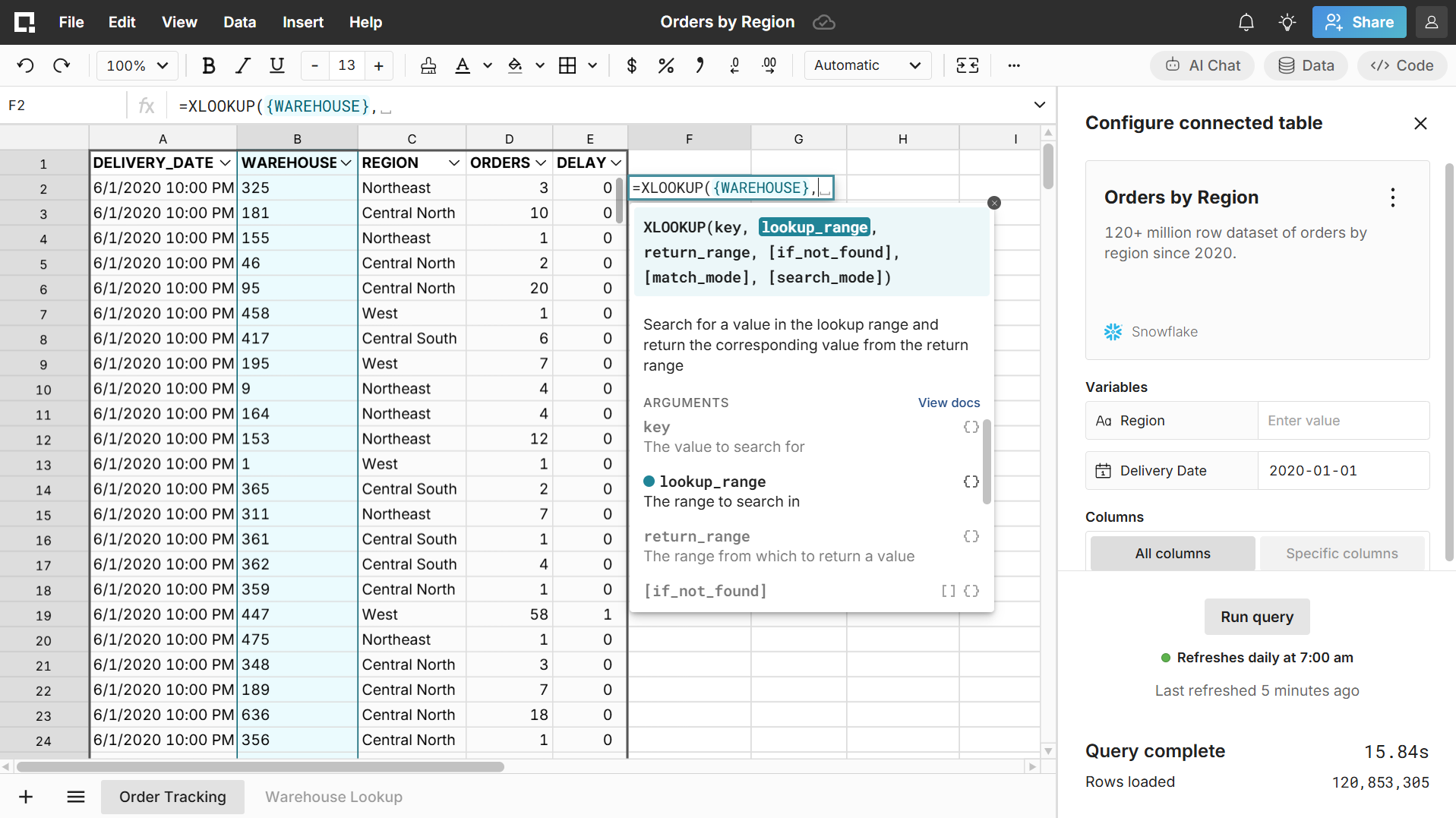1456x818 pixels.
Task: Toggle Bold formatting
Action: (x=208, y=65)
